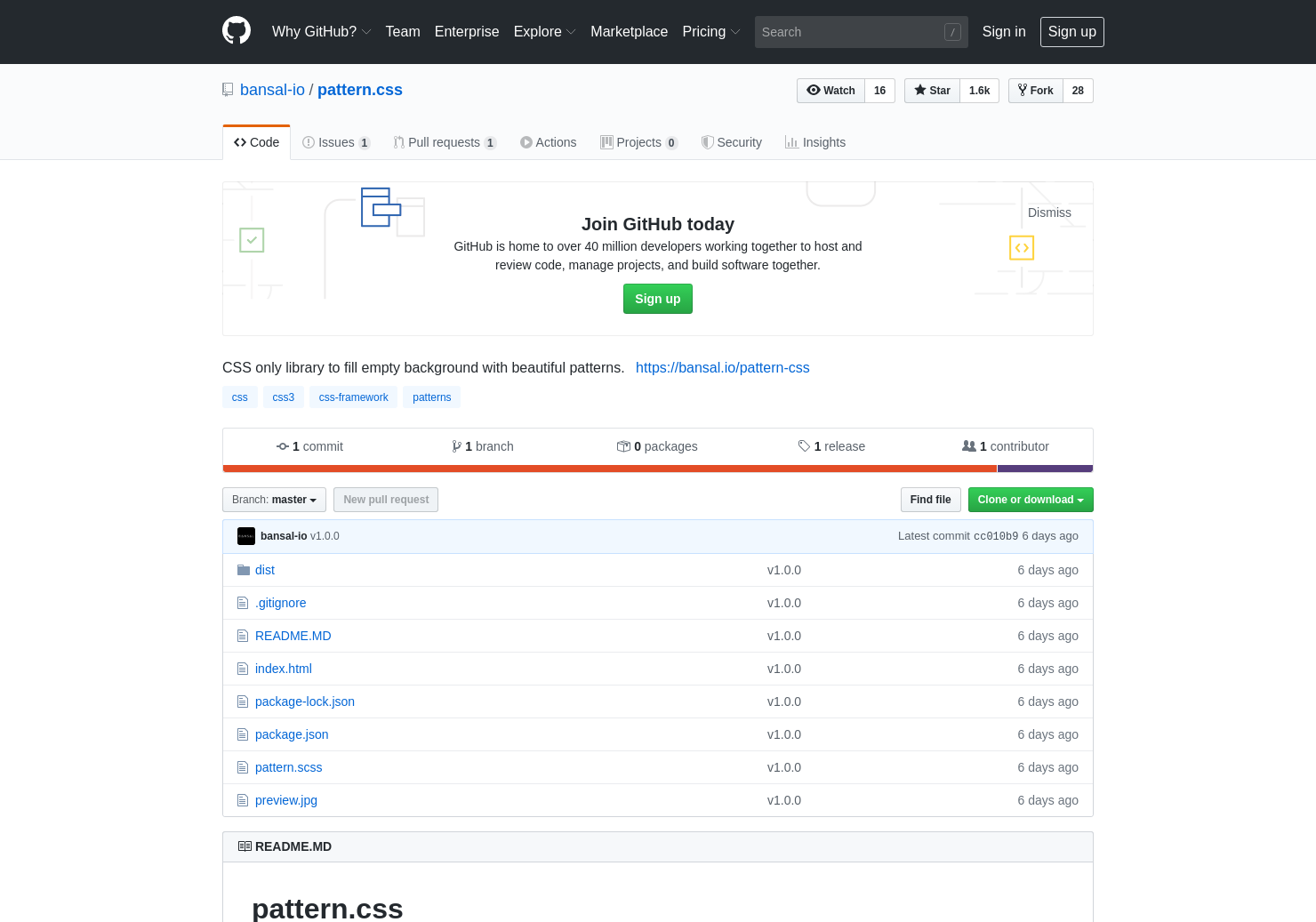
Task: Watch the repository using Watch button
Action: [x=831, y=91]
